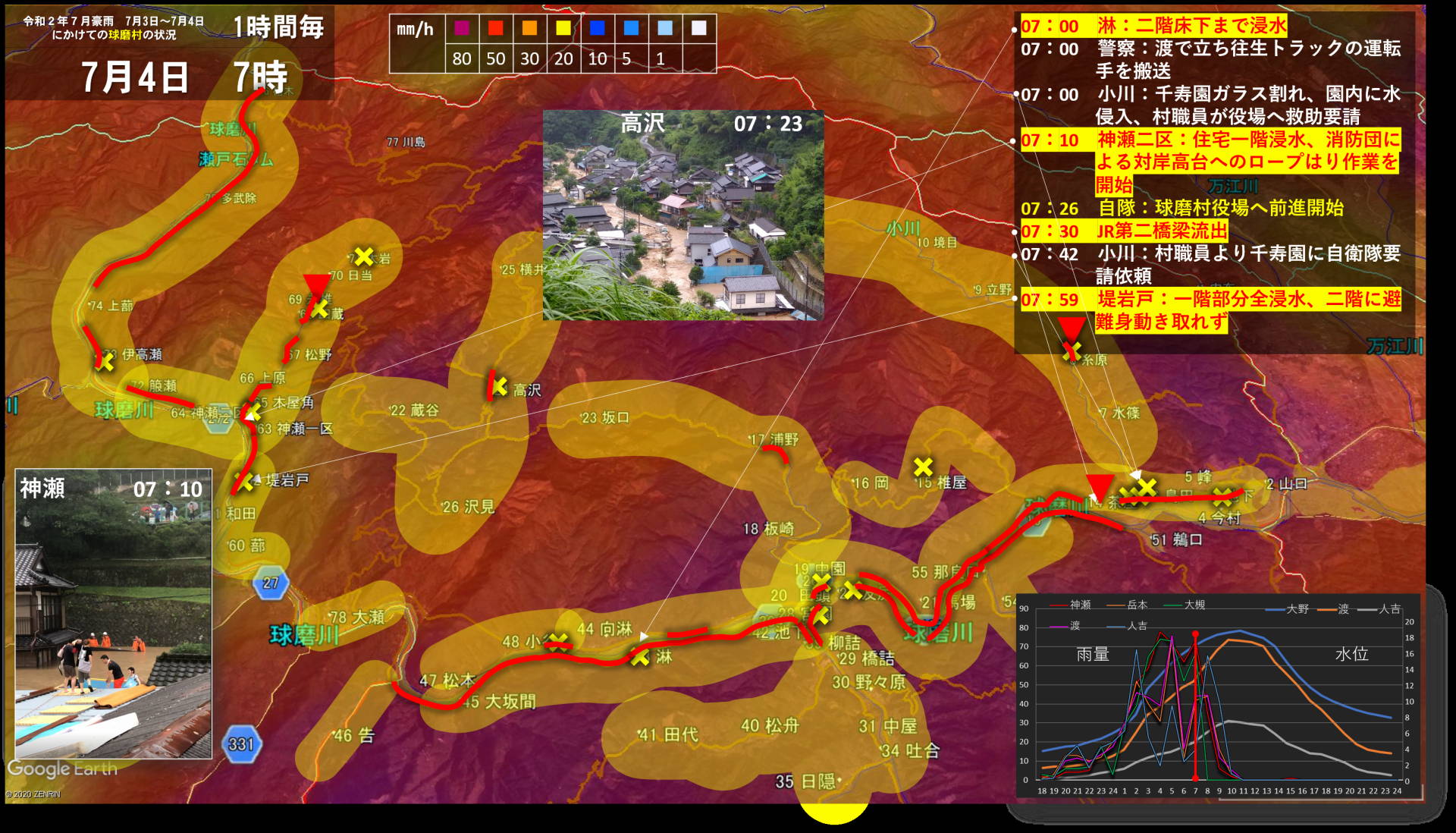
Task: Click the yellow X marker above 椎屋
Action: click(923, 466)
